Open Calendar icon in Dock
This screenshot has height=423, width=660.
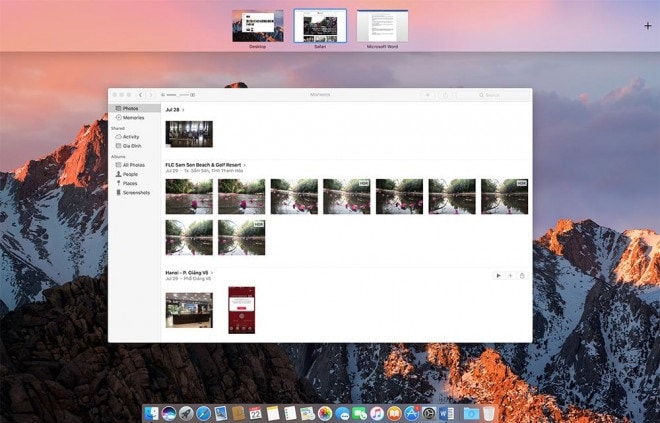pos(255,414)
